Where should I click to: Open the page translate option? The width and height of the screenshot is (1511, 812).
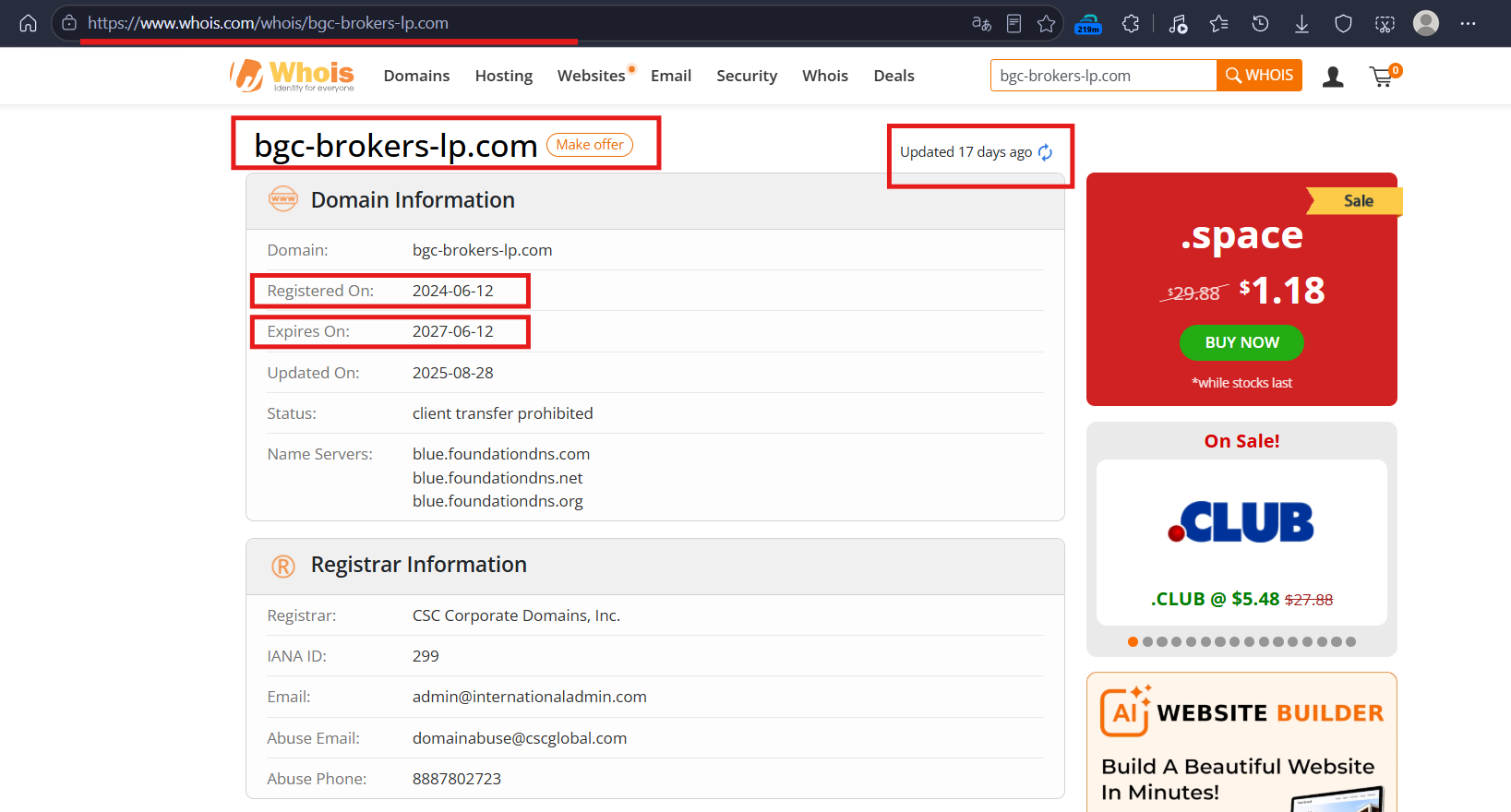click(x=981, y=23)
